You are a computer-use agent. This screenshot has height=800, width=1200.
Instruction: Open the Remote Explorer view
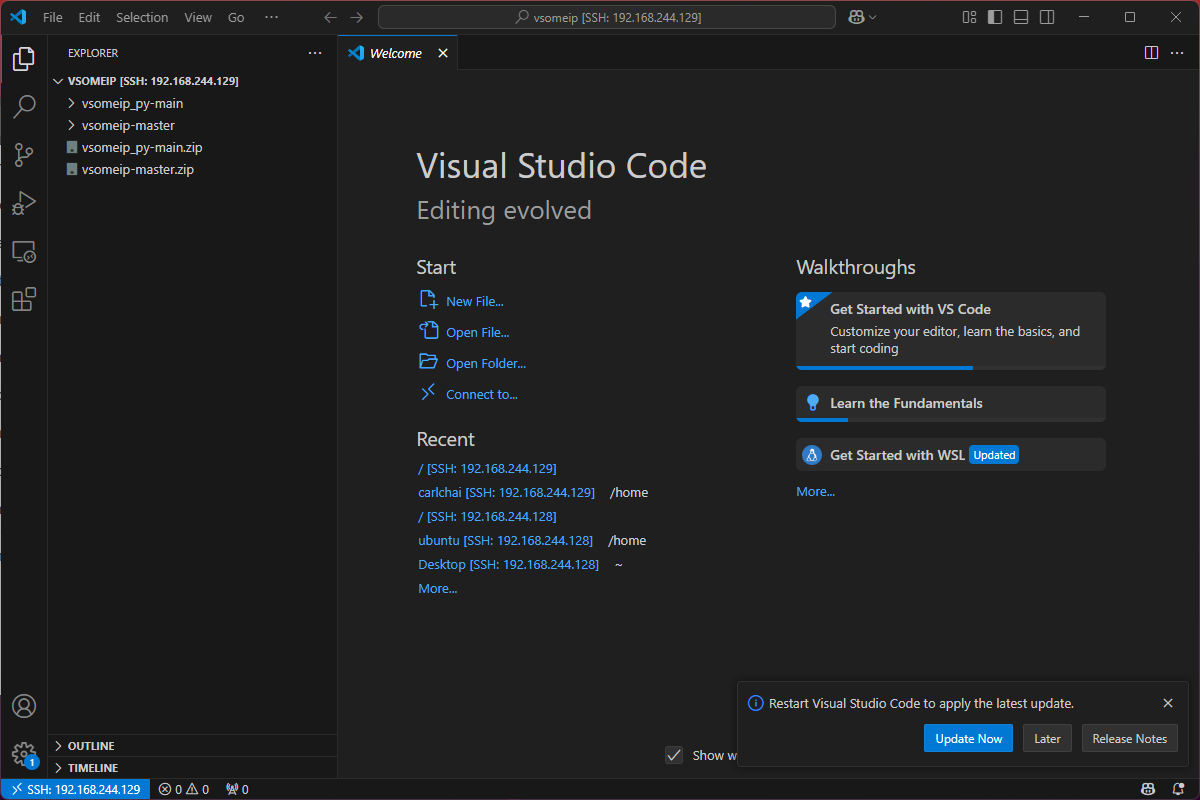pos(24,251)
